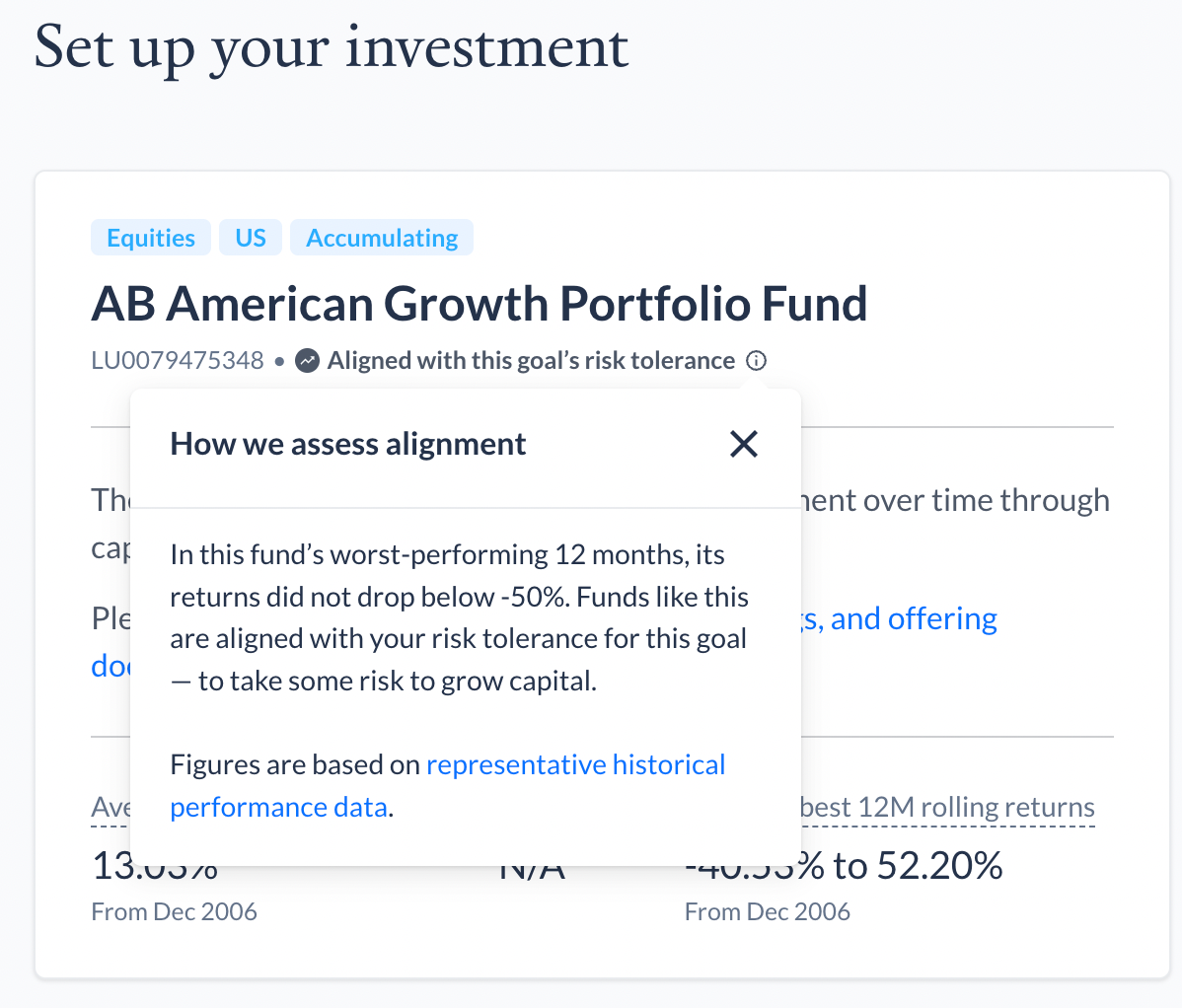Click the 'How we assess alignment' heading
1182x1008 pixels.
[x=347, y=444]
